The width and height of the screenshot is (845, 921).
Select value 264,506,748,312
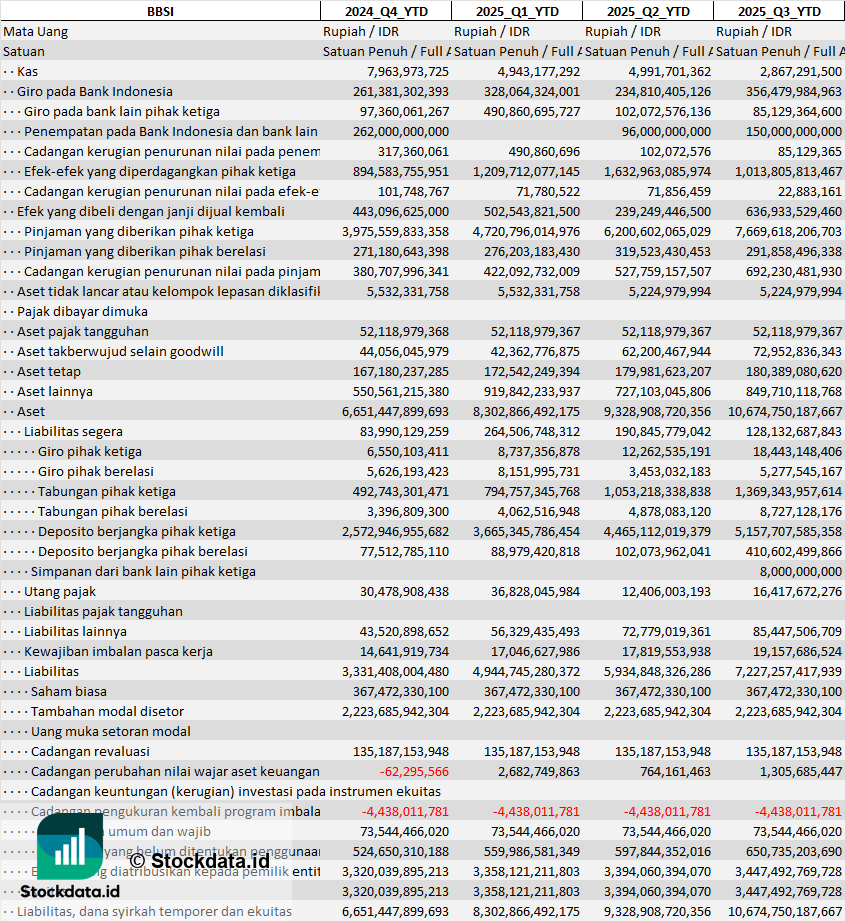click(531, 431)
